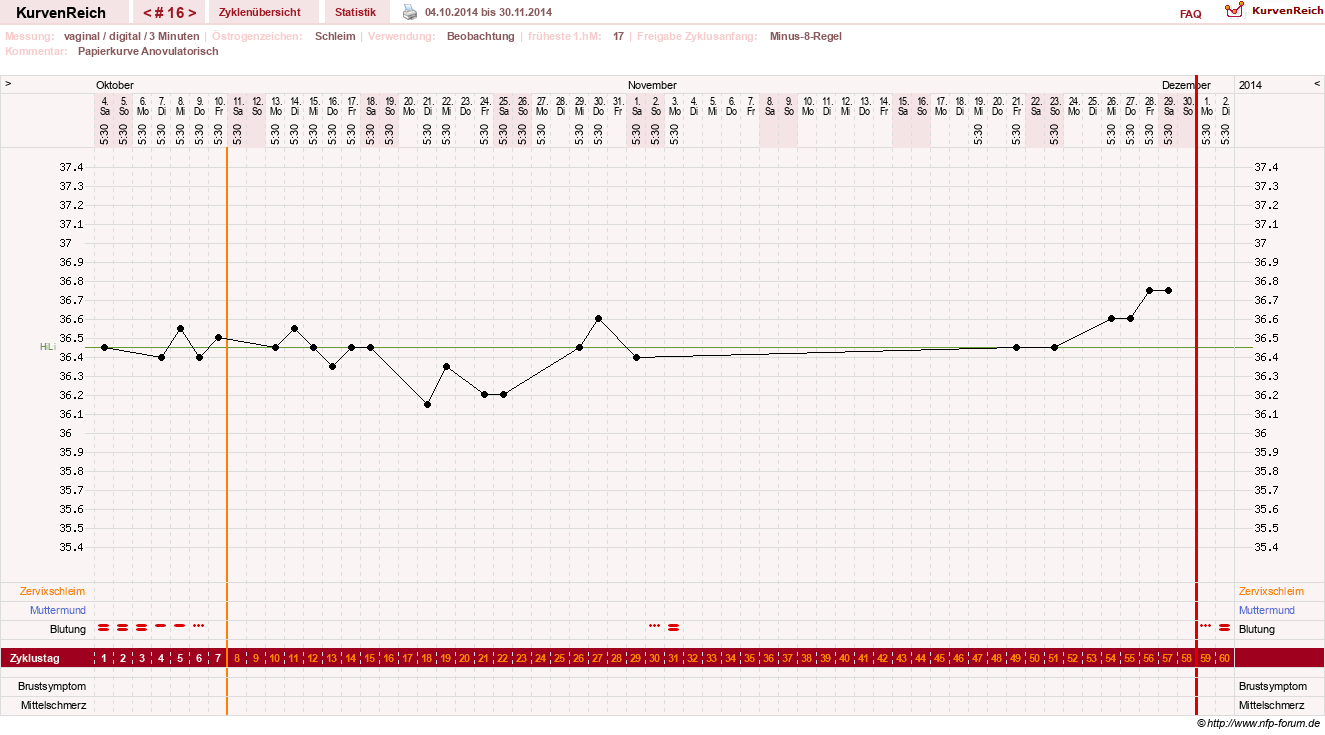Screen dimensions: 1325x735
Task: Open the http://www.nfp-forum.de link
Action: pos(1264,723)
